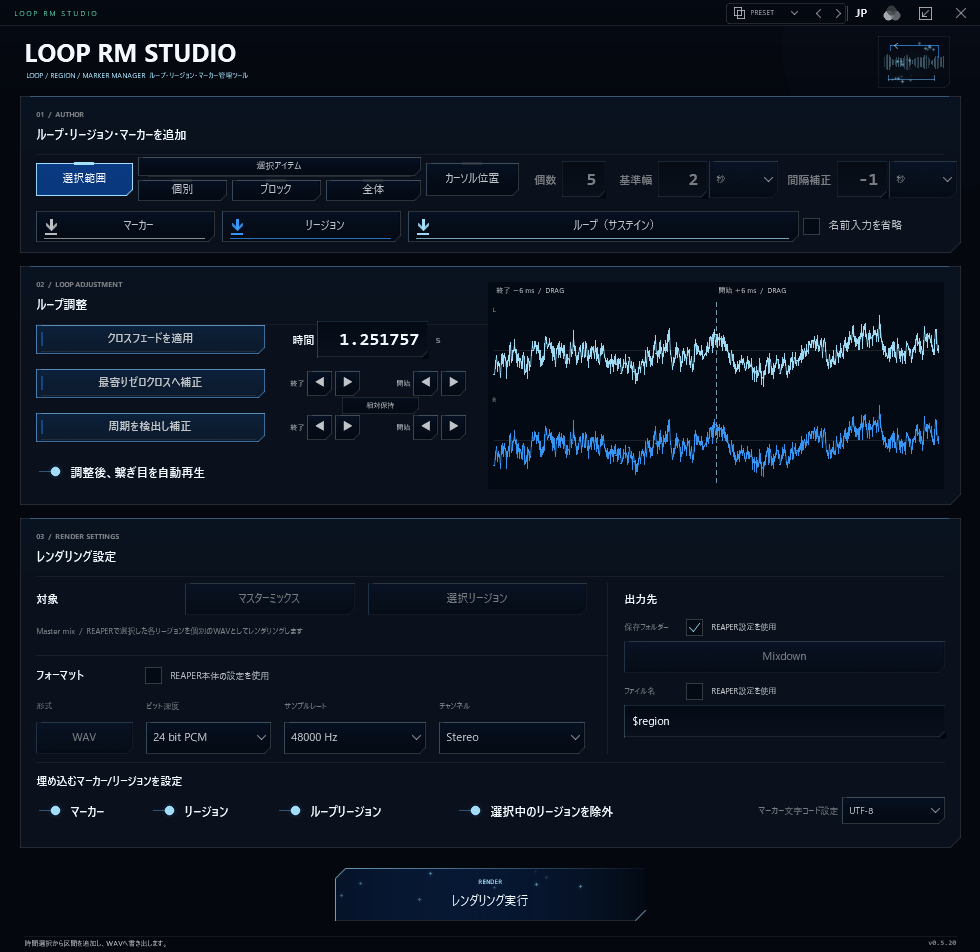The height and width of the screenshot is (952, 980).
Task: Expand the 24 bit PCM dropdown
Action: [208, 738]
